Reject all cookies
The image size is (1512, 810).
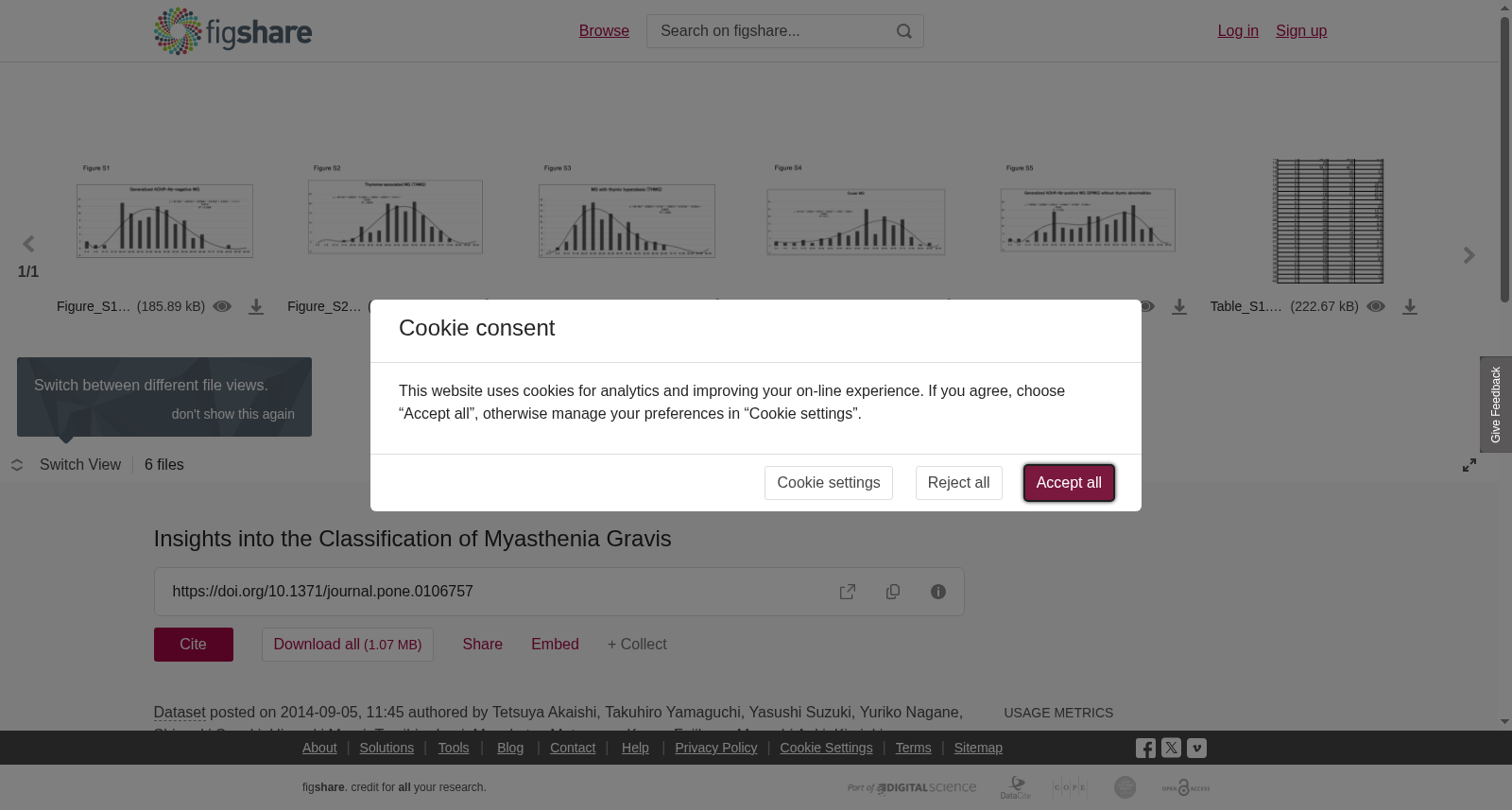tap(958, 483)
